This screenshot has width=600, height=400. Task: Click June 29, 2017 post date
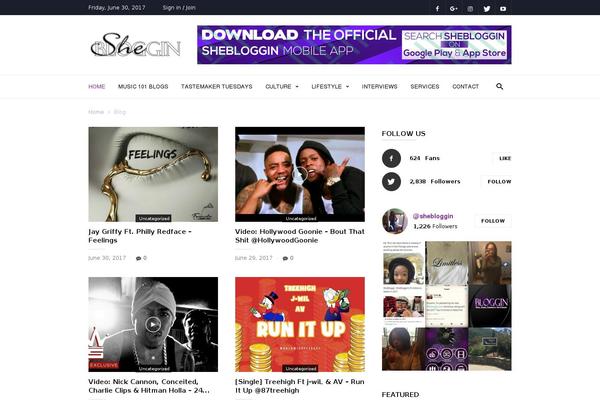[x=254, y=258]
